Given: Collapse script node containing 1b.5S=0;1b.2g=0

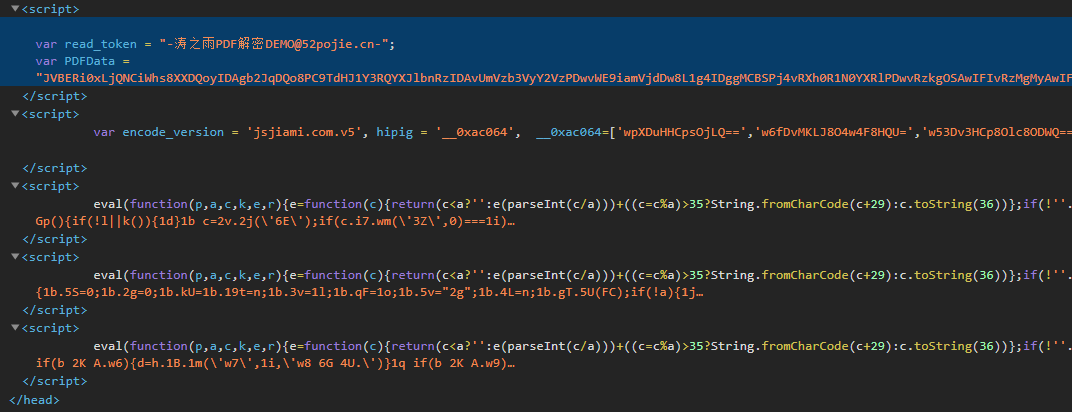Looking at the screenshot, I should point(16,258).
